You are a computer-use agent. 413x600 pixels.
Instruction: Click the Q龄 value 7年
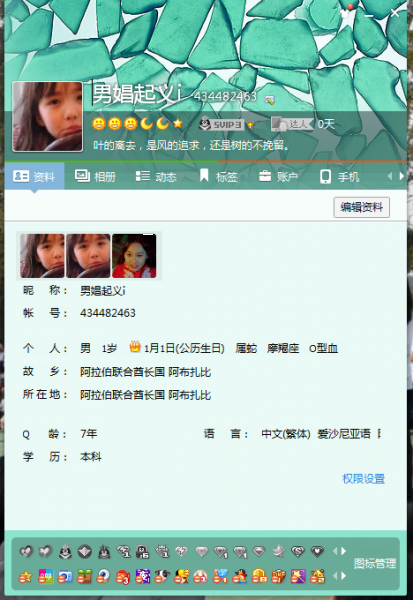pyautogui.click(x=88, y=434)
